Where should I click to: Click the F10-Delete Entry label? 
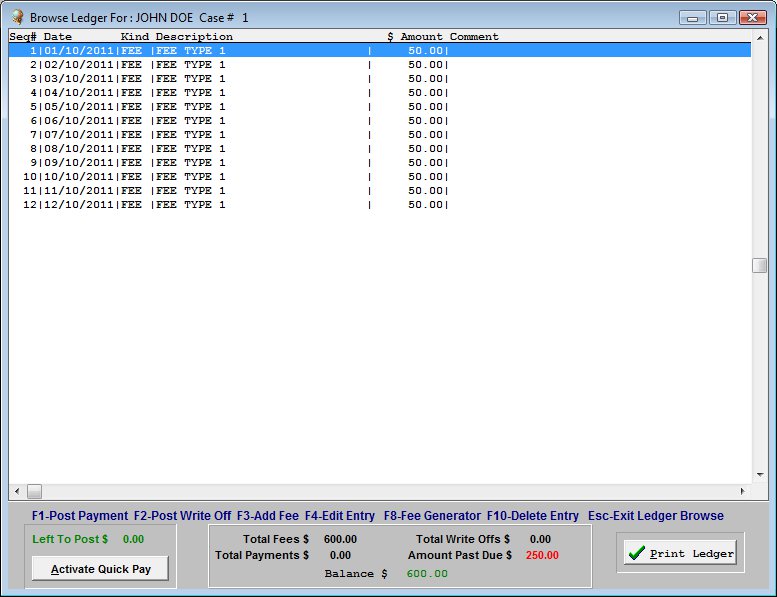[533, 516]
